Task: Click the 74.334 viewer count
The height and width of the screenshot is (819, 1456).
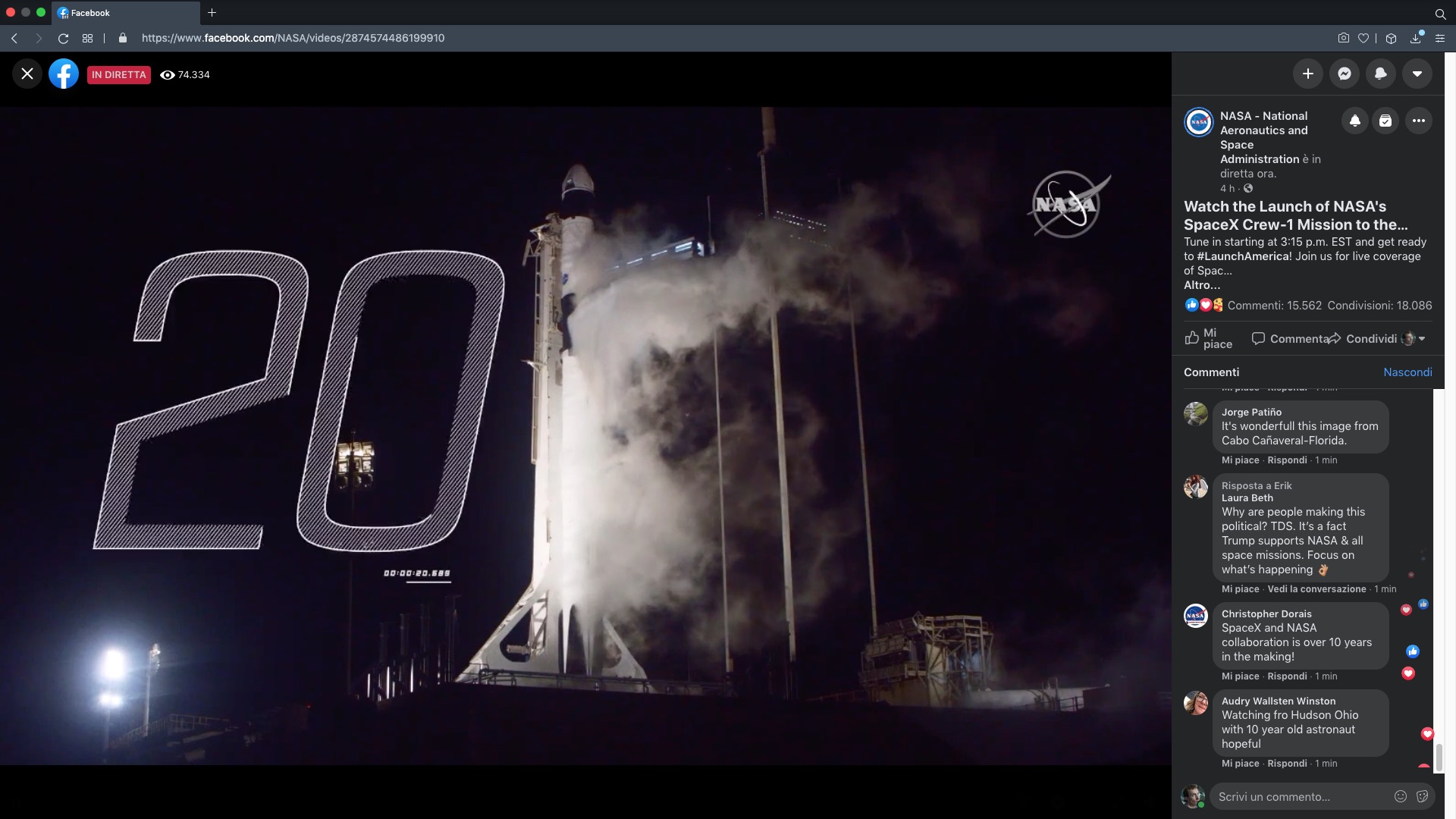Action: point(185,74)
